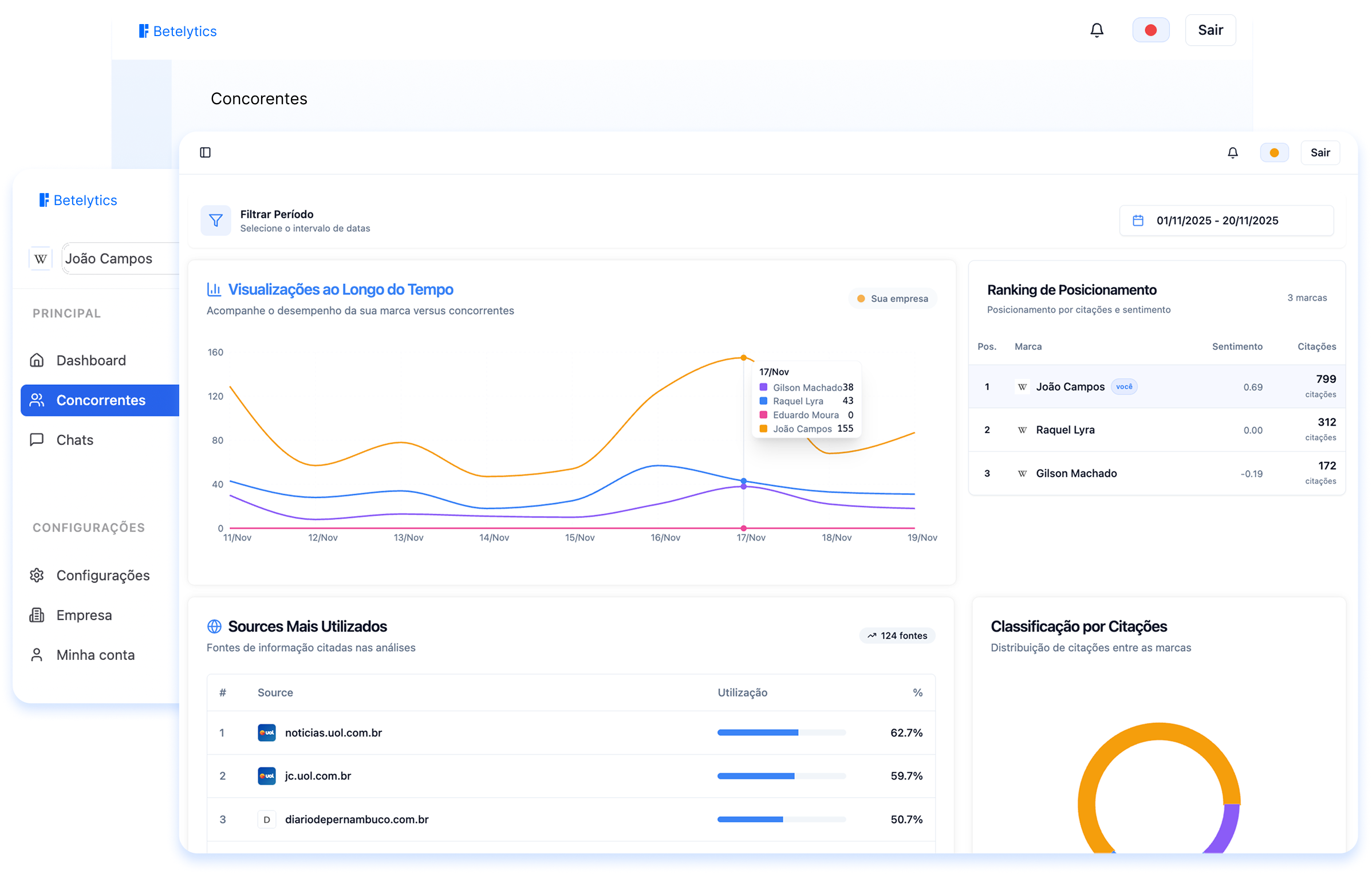Click the calendar icon in the date picker
The width and height of the screenshot is (1372, 874).
[1138, 220]
